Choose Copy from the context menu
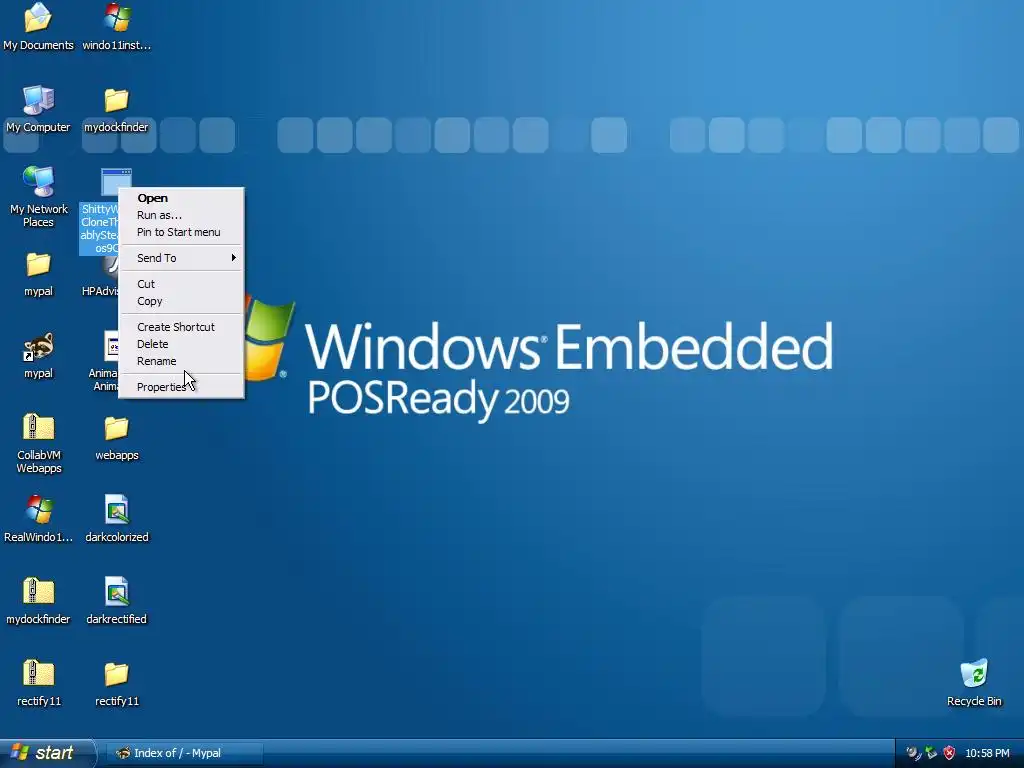Image resolution: width=1024 pixels, height=768 pixels. [x=181, y=301]
